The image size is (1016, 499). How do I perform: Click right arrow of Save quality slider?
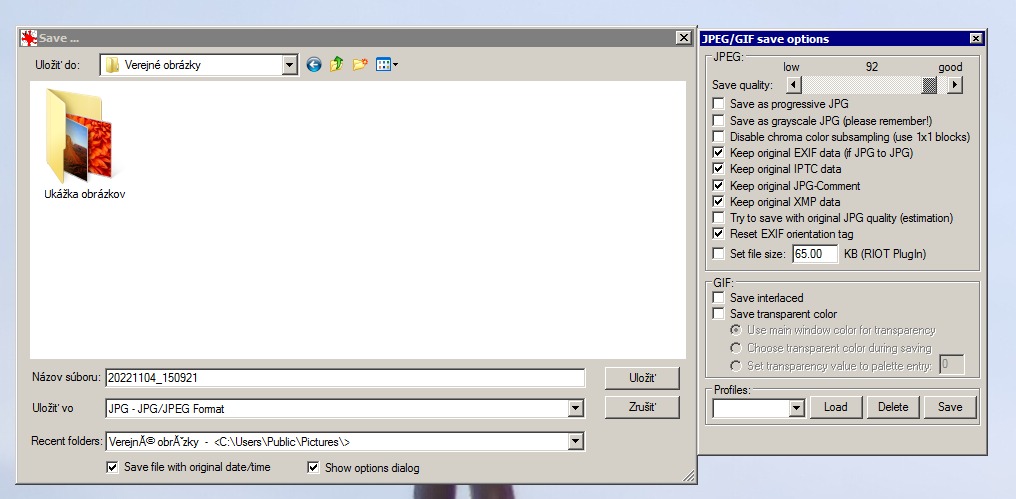point(954,85)
